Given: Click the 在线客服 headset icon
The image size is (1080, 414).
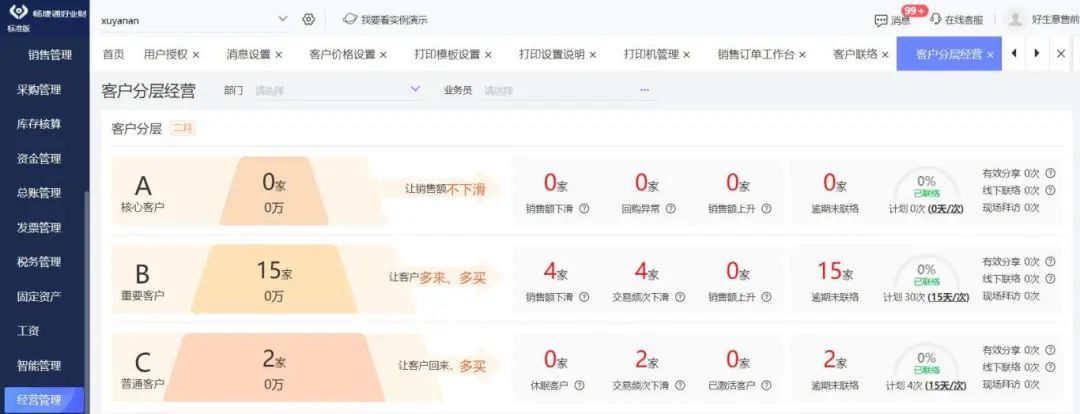Looking at the screenshot, I should (936, 20).
